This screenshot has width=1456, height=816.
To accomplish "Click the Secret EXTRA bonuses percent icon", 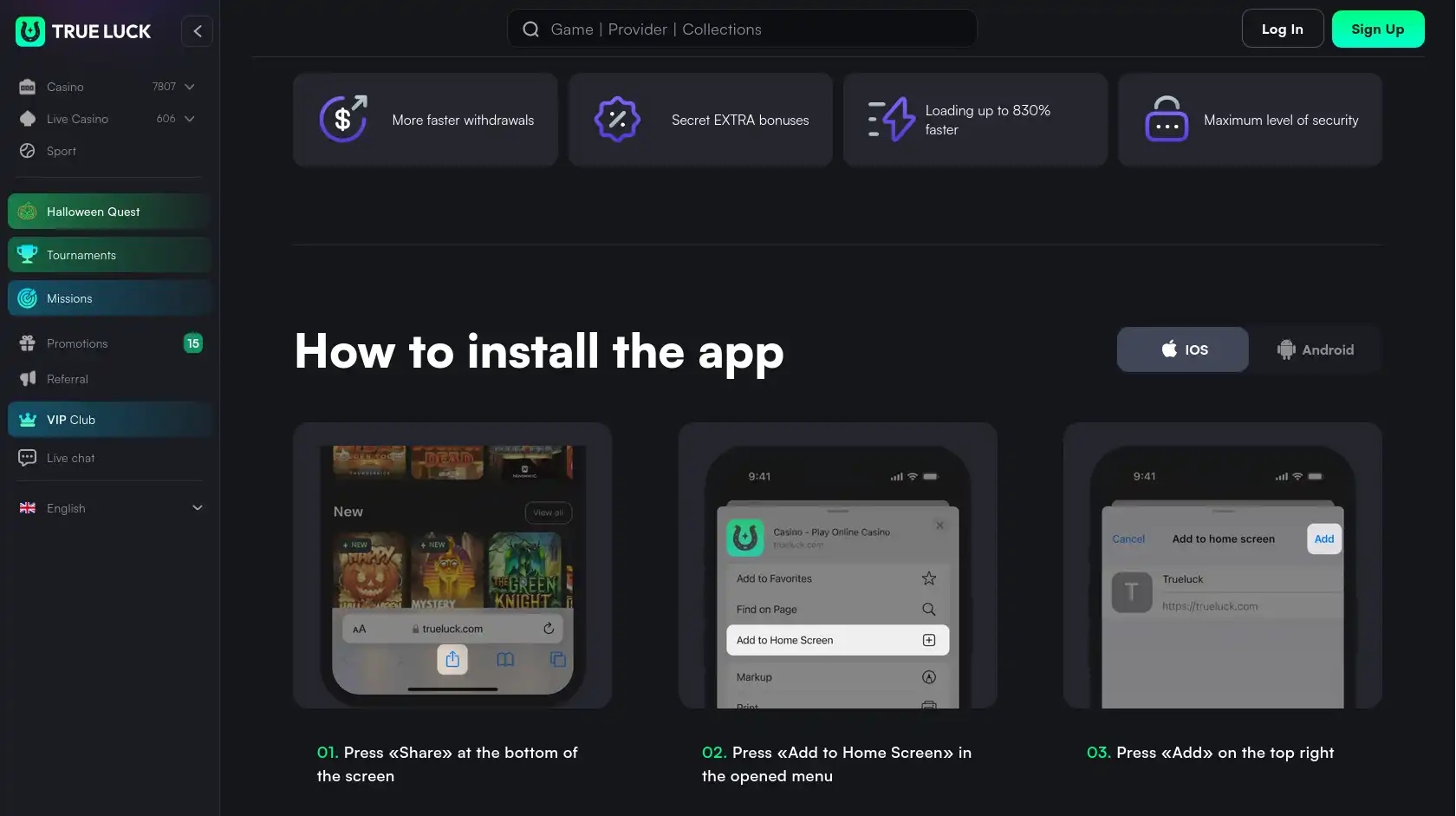I will pos(617,119).
